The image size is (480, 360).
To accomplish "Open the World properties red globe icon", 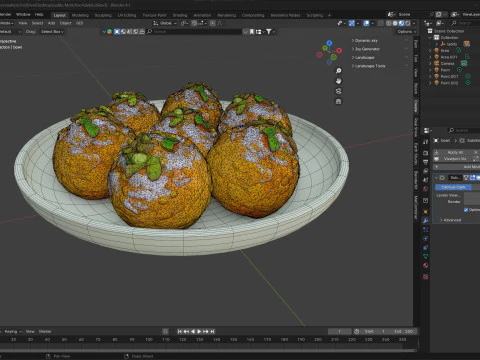I will [x=426, y=189].
